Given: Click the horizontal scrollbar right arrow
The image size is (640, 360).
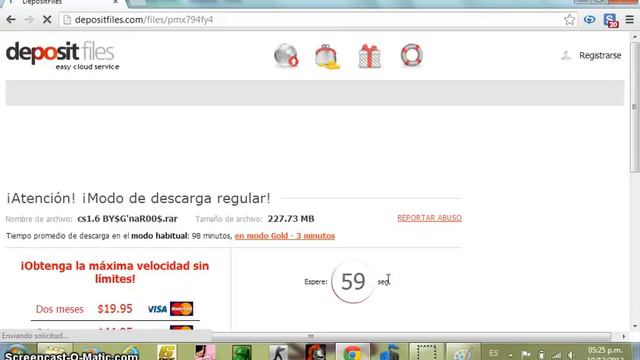Looking at the screenshot, I should [624, 336].
